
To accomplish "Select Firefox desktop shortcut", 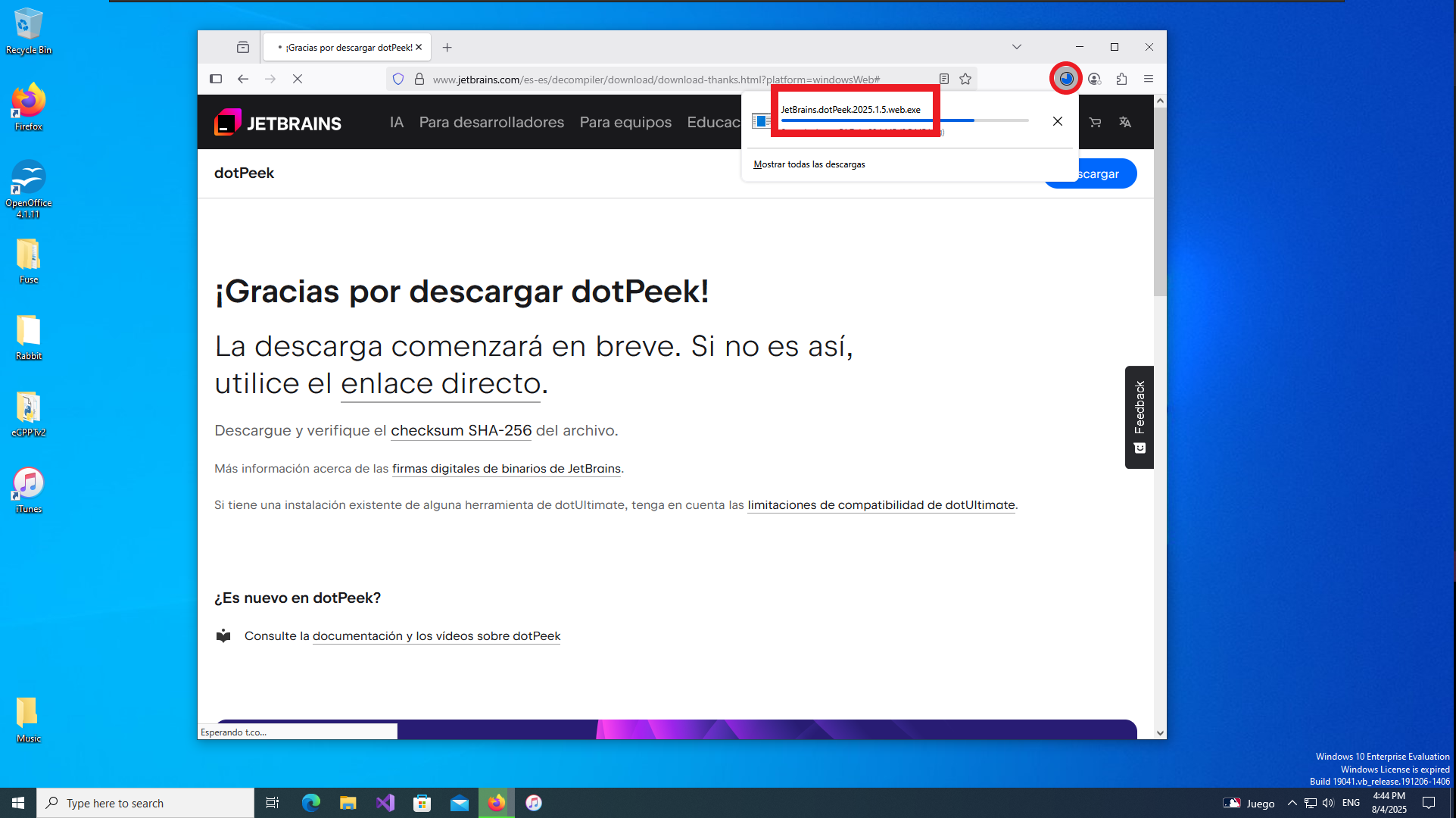I will [29, 107].
